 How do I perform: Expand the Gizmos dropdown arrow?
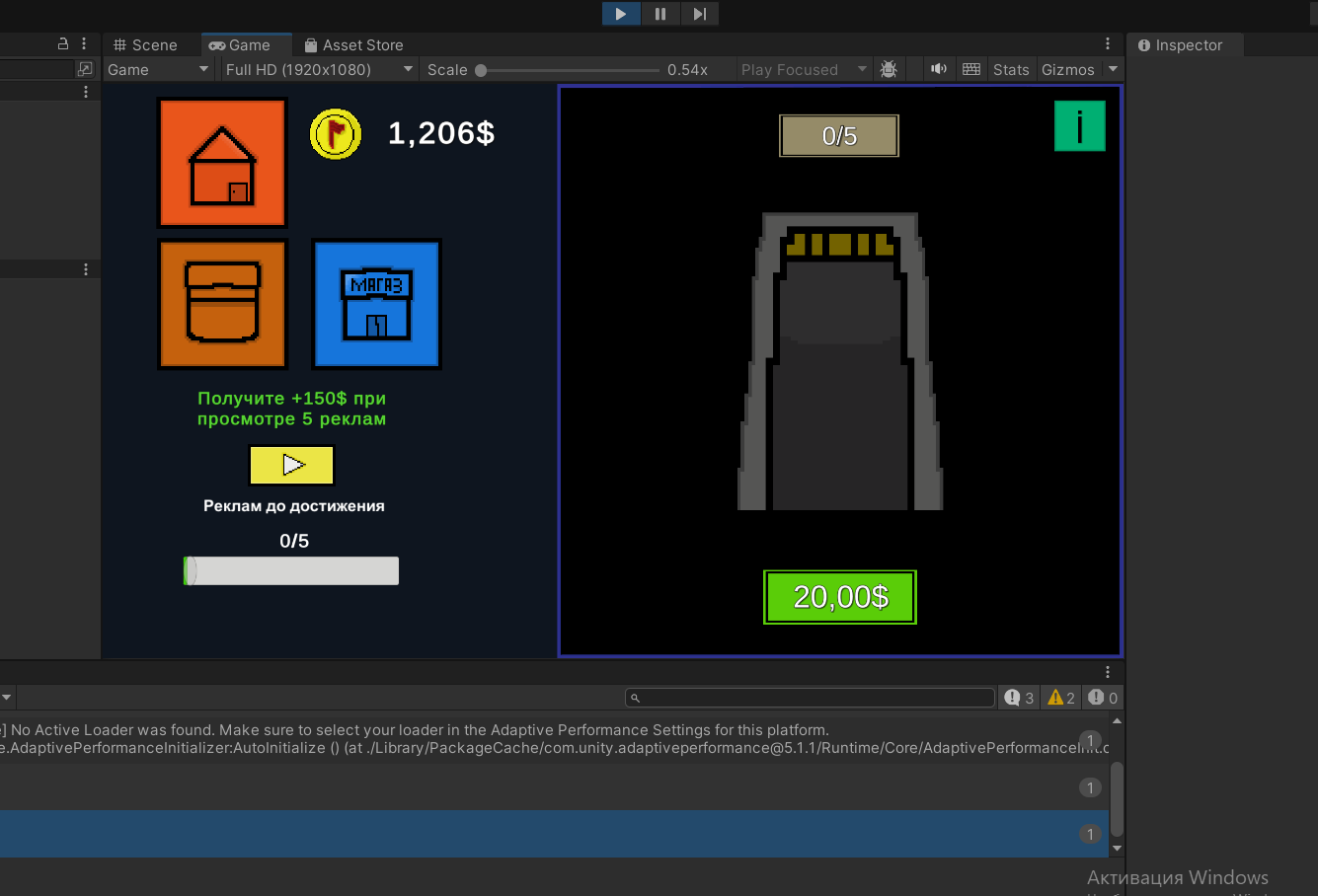(1113, 69)
